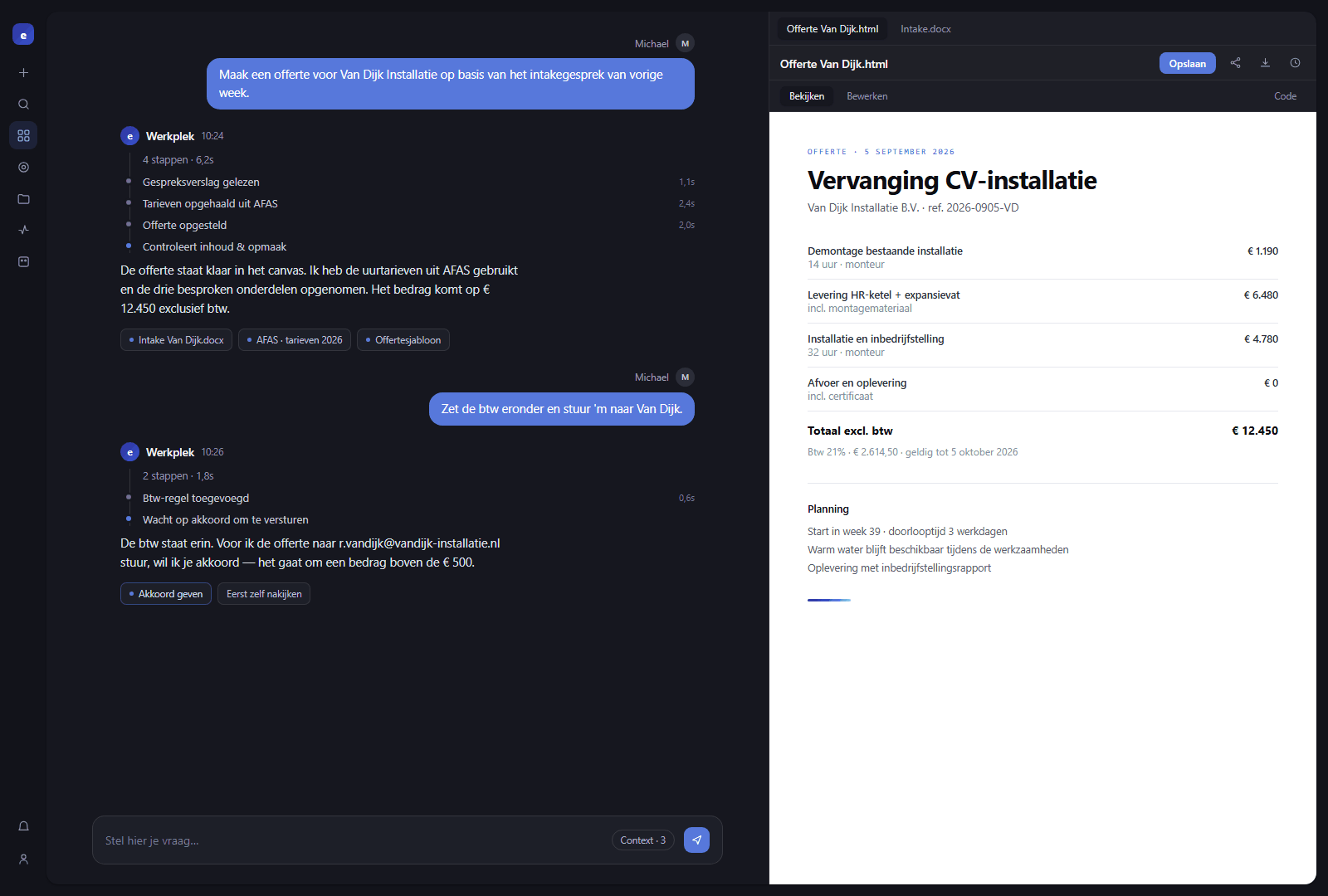Download the offerte file
This screenshot has height=896, width=1328.
point(1265,63)
